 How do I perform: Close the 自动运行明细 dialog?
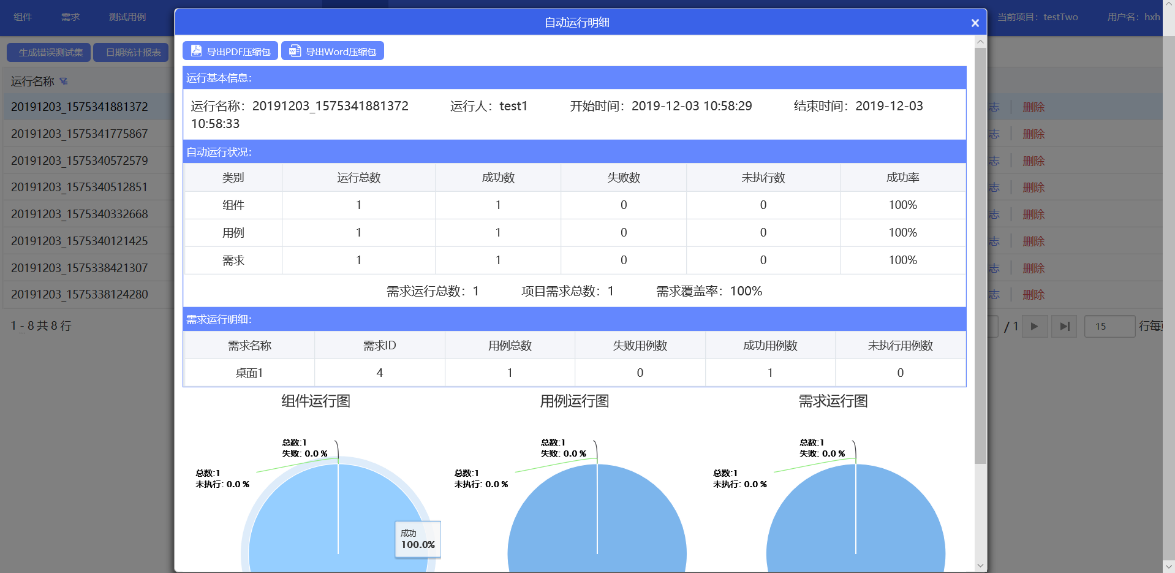click(975, 23)
